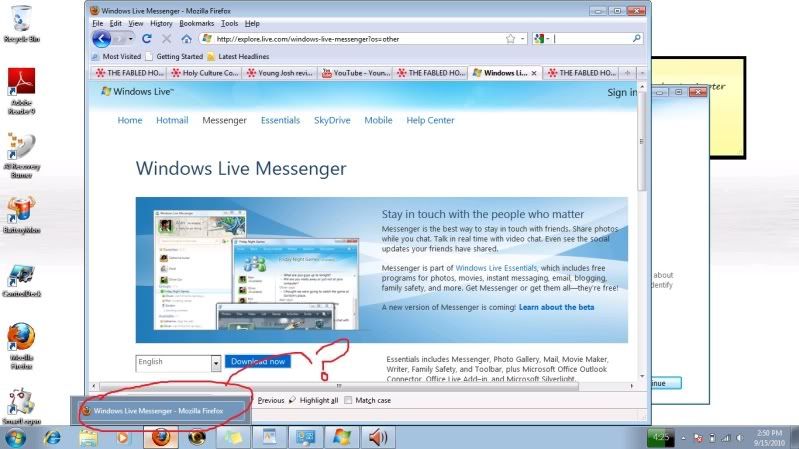Reload the page with refresh icon
The width and height of the screenshot is (799, 449).
pos(147,39)
